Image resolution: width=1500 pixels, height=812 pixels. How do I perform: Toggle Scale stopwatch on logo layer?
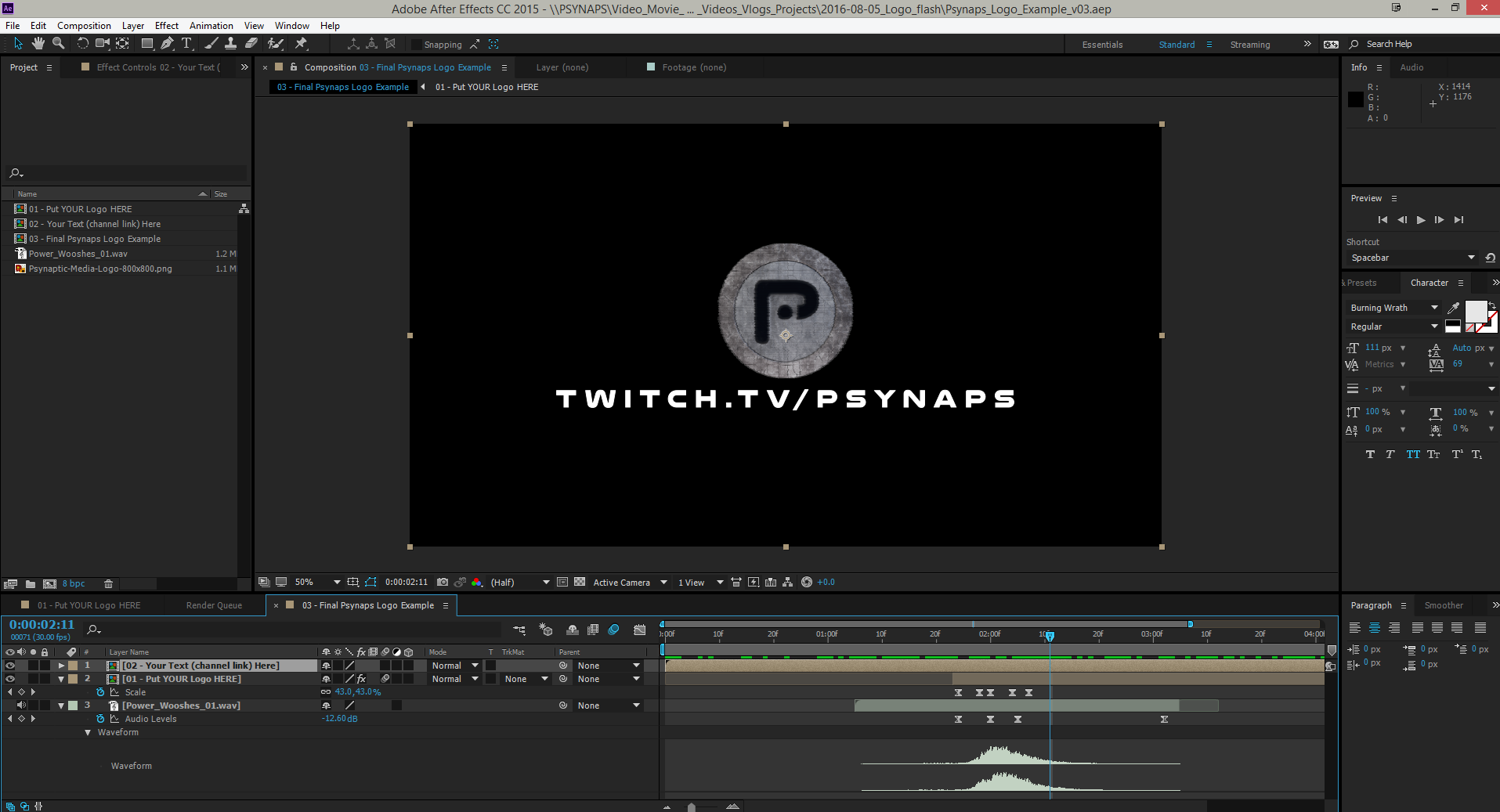(100, 692)
